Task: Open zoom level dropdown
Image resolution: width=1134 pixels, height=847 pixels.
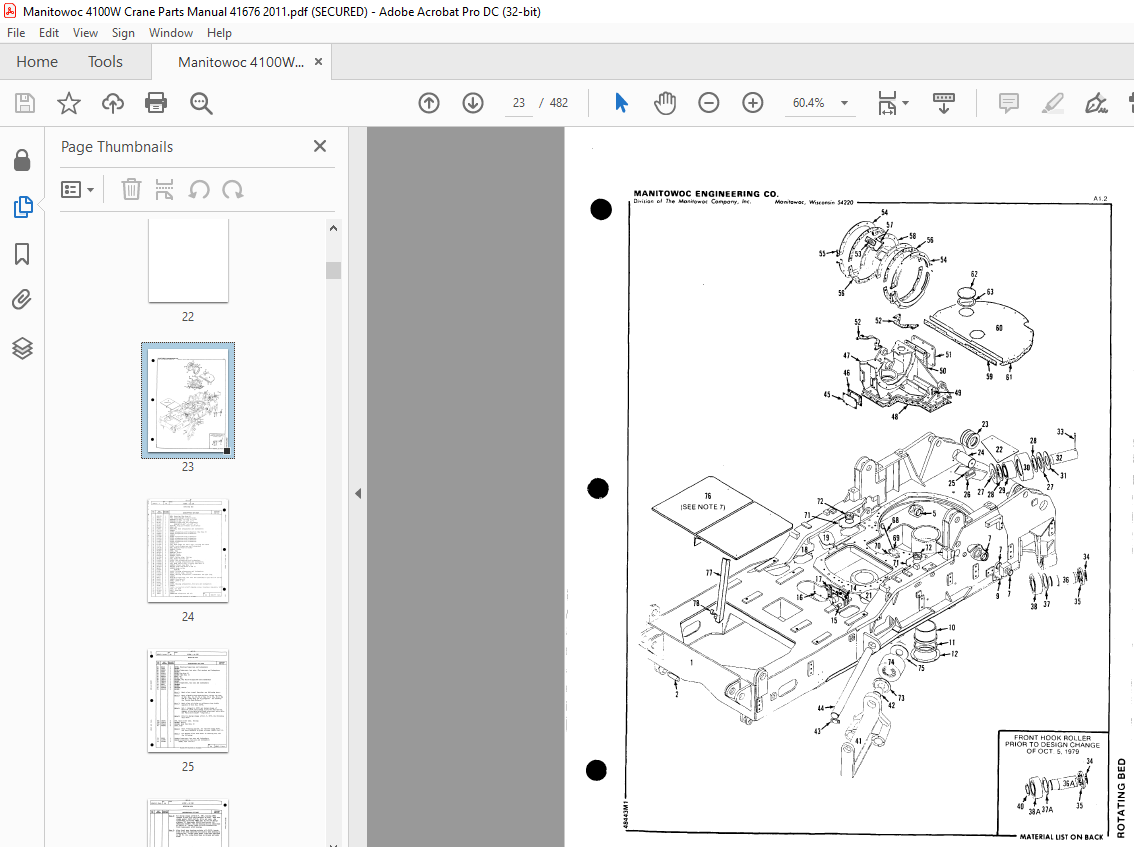Action: [x=844, y=103]
